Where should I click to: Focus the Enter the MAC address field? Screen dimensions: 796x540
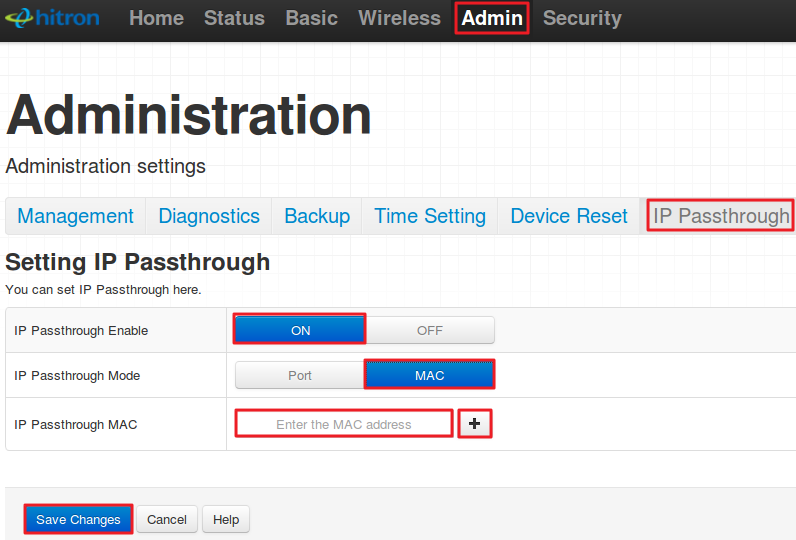(x=344, y=424)
